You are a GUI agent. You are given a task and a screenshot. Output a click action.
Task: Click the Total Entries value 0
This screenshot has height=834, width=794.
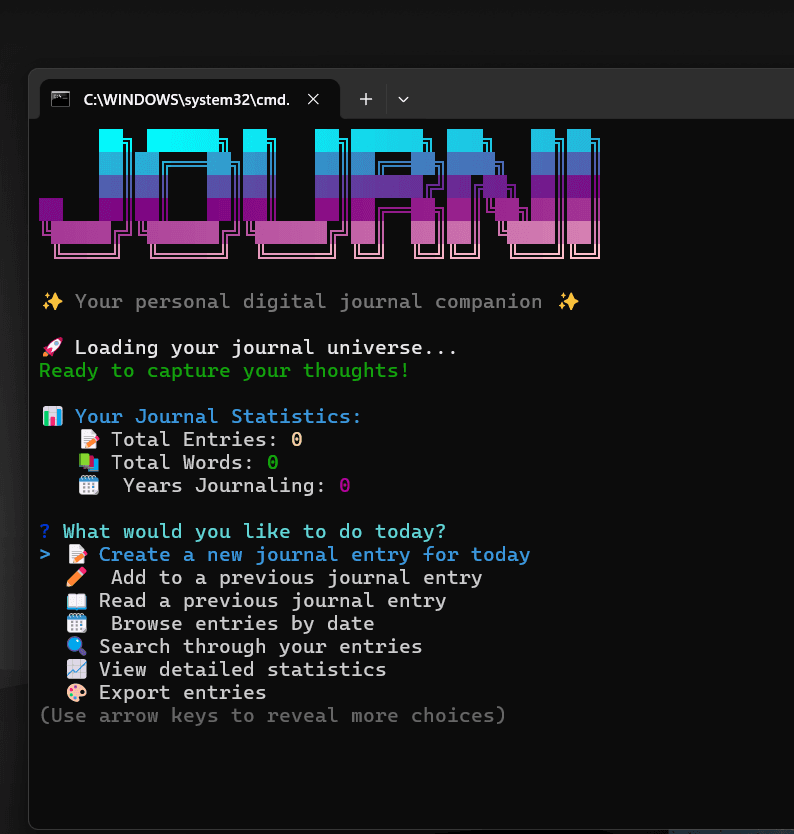pos(296,439)
